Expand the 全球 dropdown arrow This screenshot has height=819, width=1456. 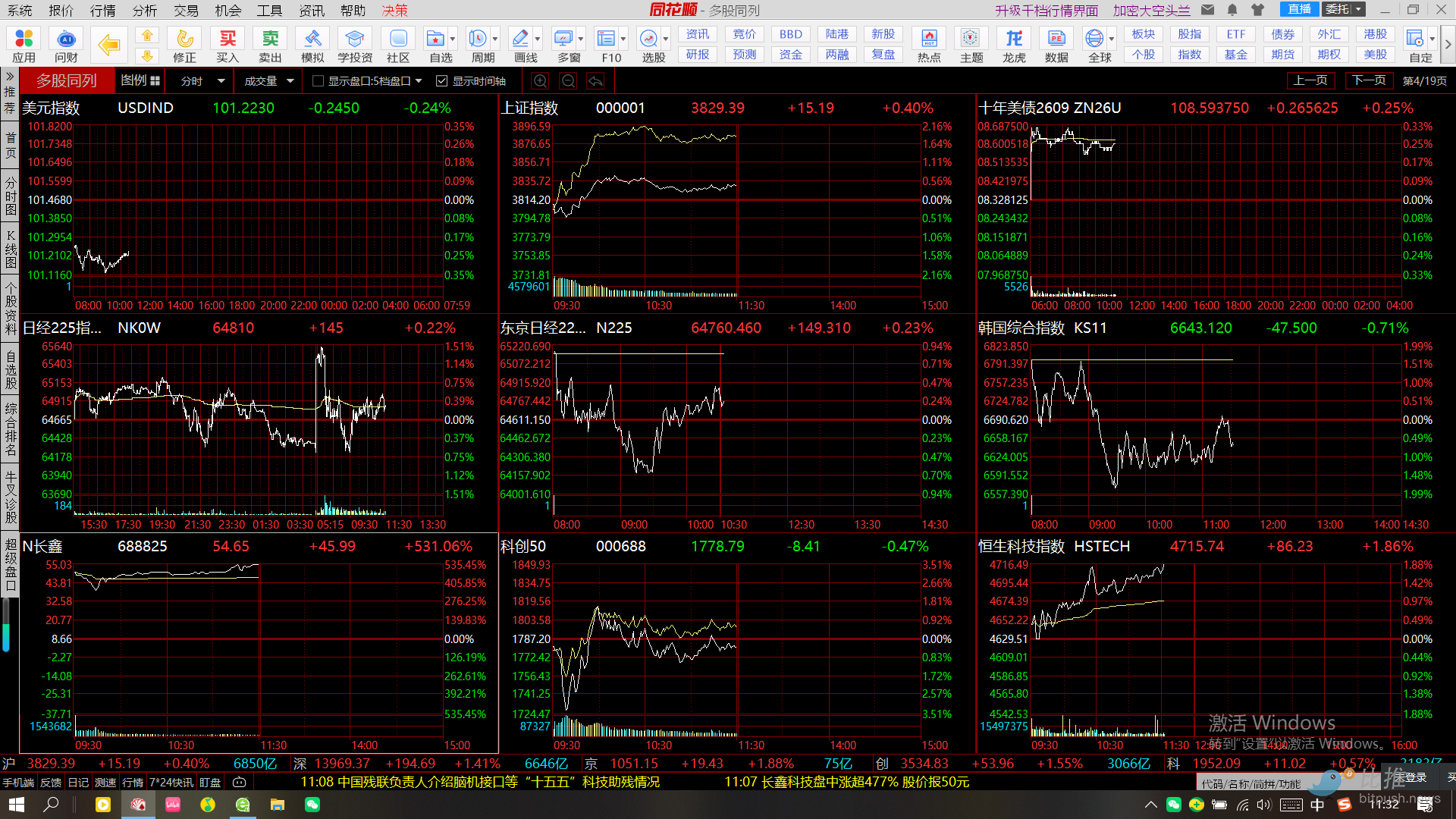[1112, 39]
